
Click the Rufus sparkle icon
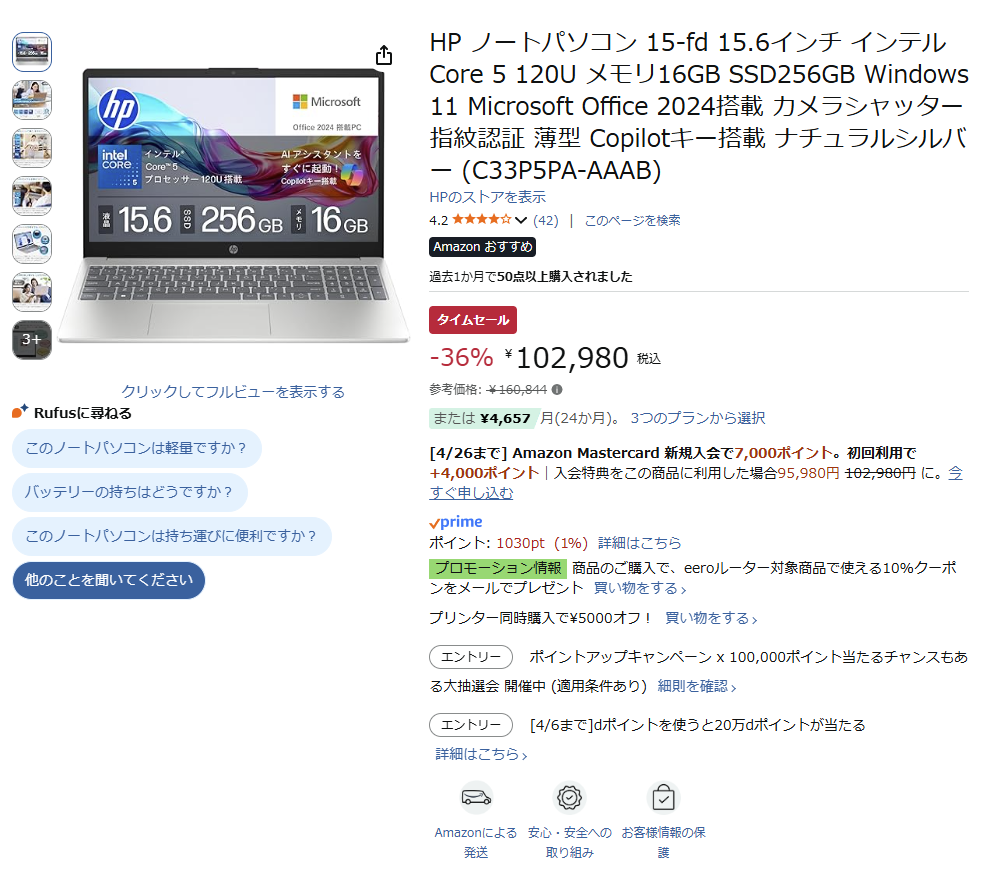20,412
